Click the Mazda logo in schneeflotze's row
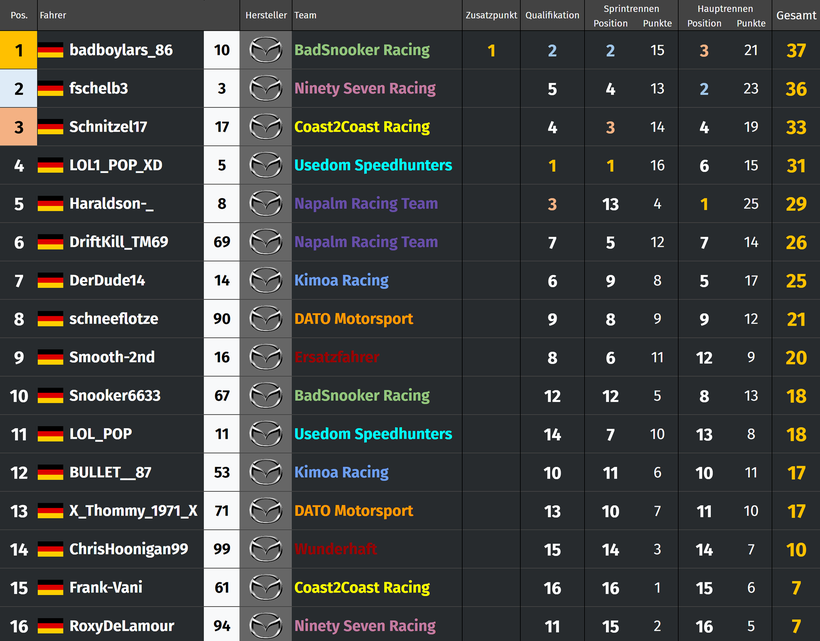This screenshot has height=641, width=820. point(266,319)
